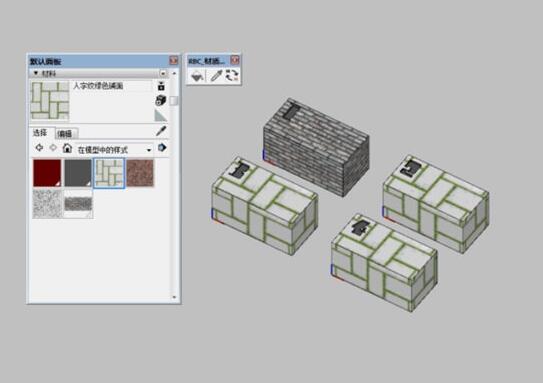Close the 材料 section with its round button
543x383 pixels.
coord(163,73)
